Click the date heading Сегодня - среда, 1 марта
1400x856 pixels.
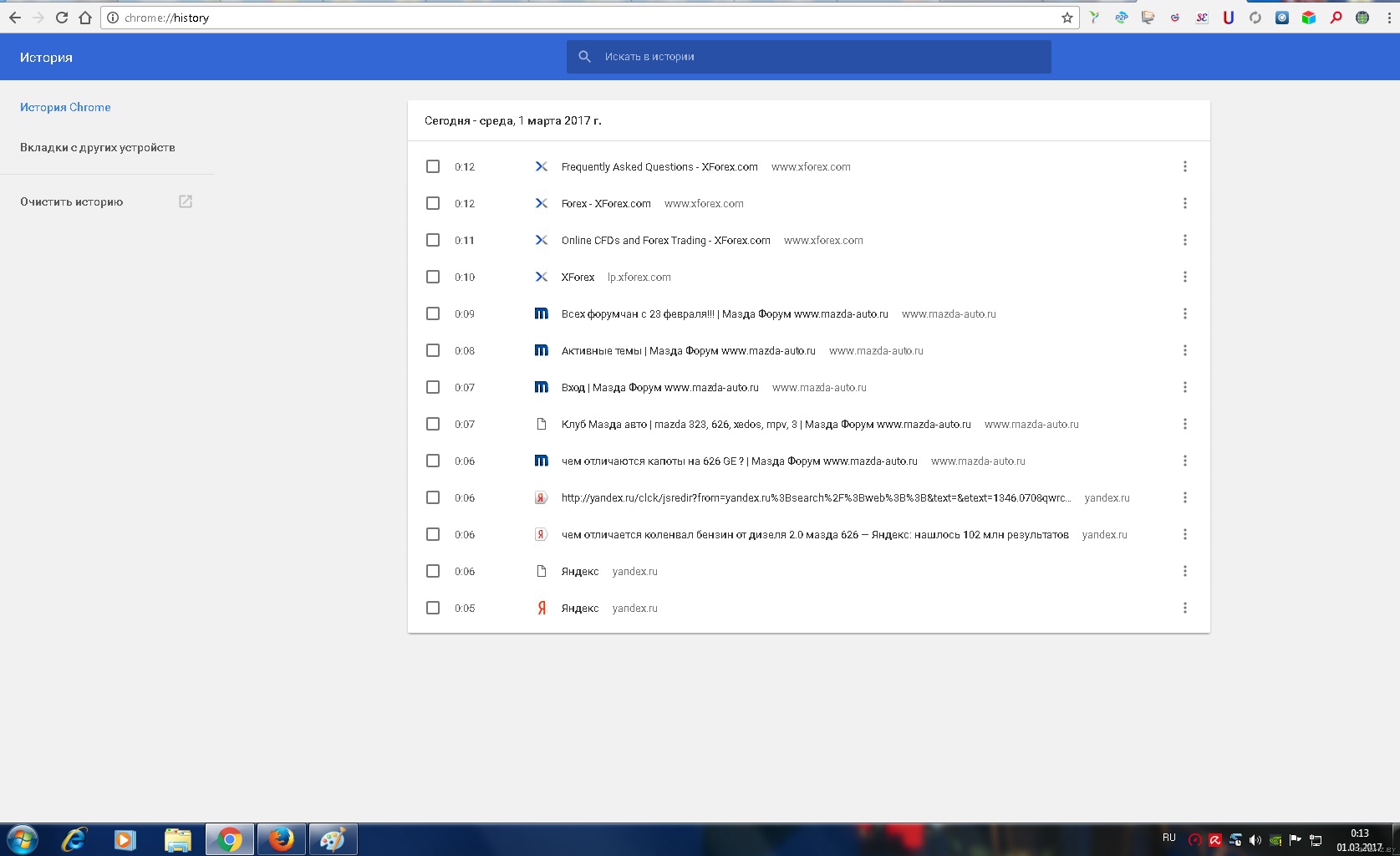(512, 120)
